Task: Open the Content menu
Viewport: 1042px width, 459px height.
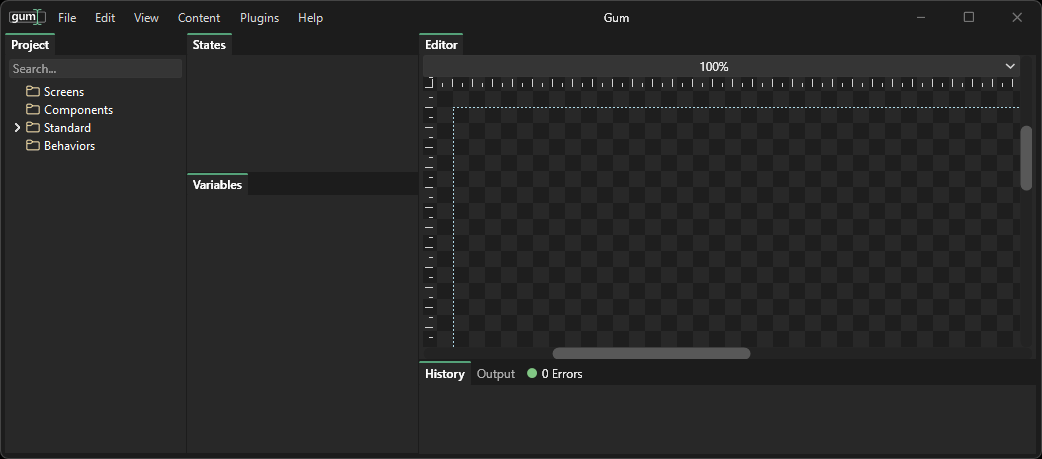Action: (199, 18)
